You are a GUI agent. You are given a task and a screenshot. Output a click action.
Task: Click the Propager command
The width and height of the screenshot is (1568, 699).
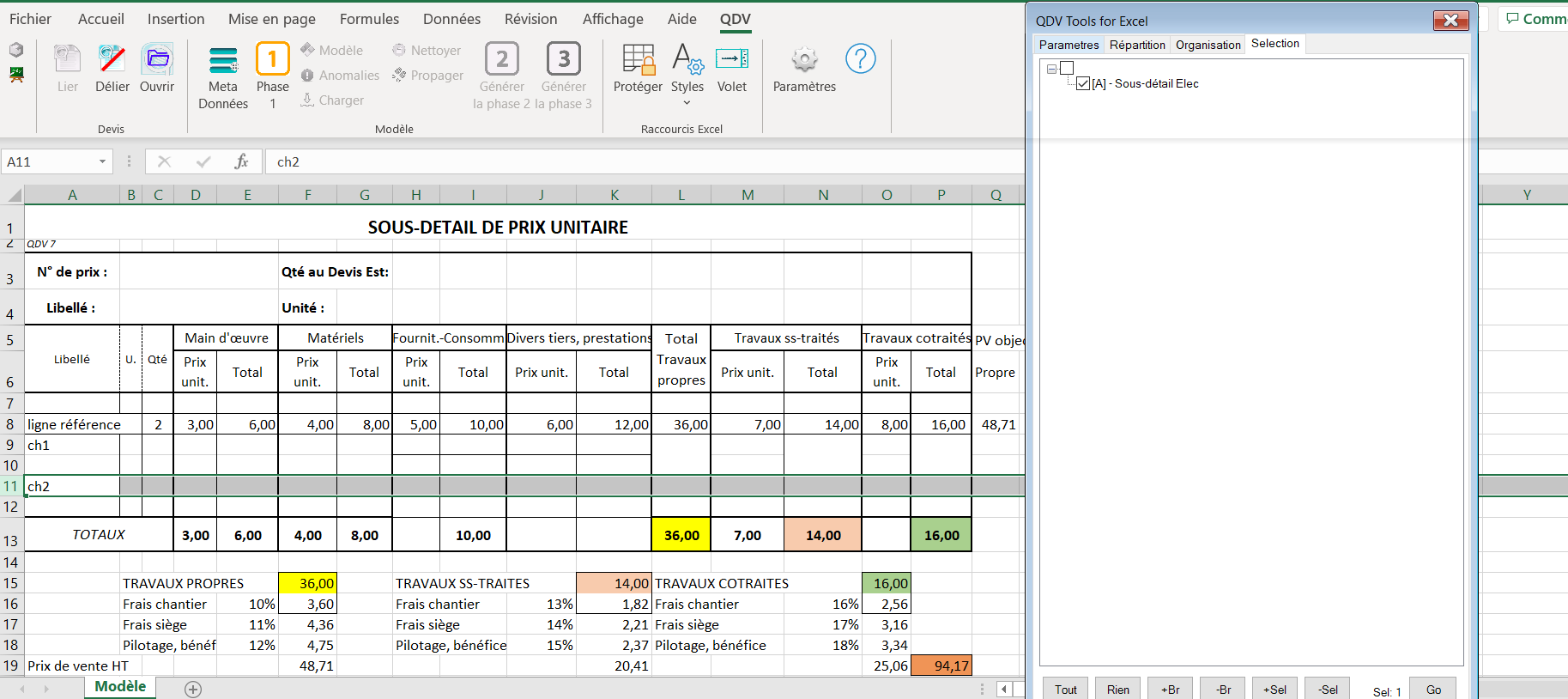click(x=427, y=76)
